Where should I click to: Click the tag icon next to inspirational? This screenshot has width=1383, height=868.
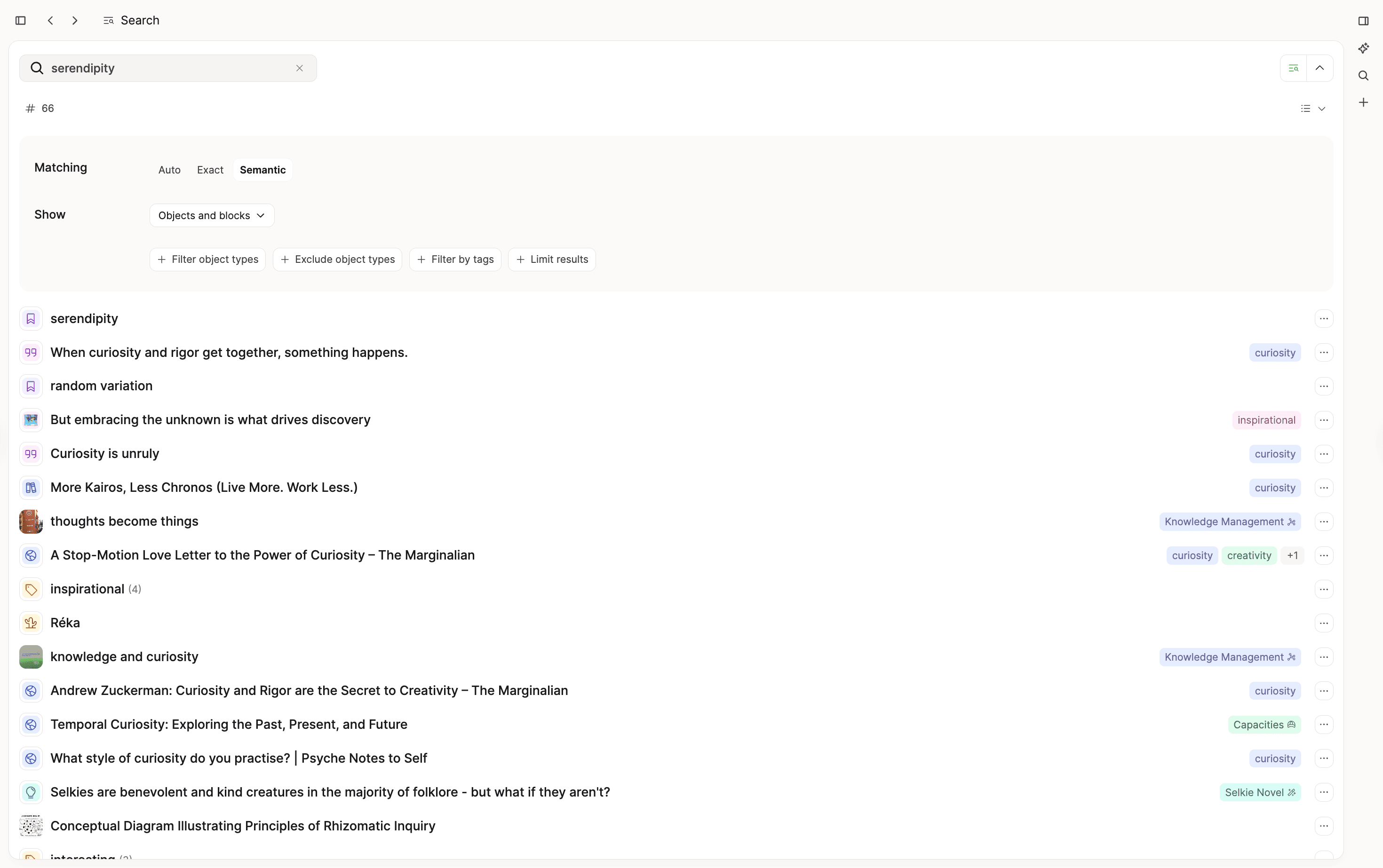point(31,588)
